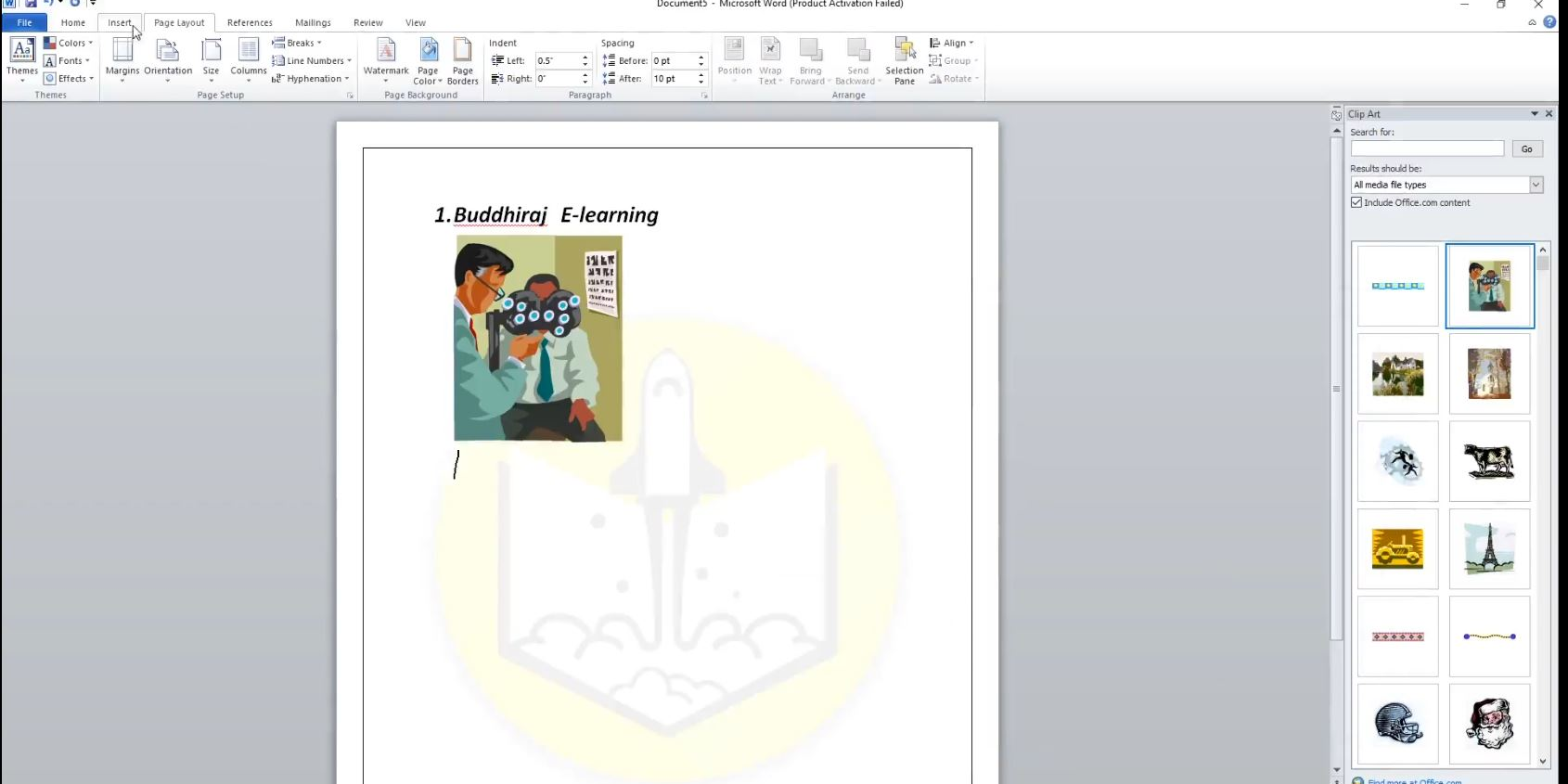Click the Clip Art search field
Image resolution: width=1568 pixels, height=784 pixels.
[x=1426, y=148]
